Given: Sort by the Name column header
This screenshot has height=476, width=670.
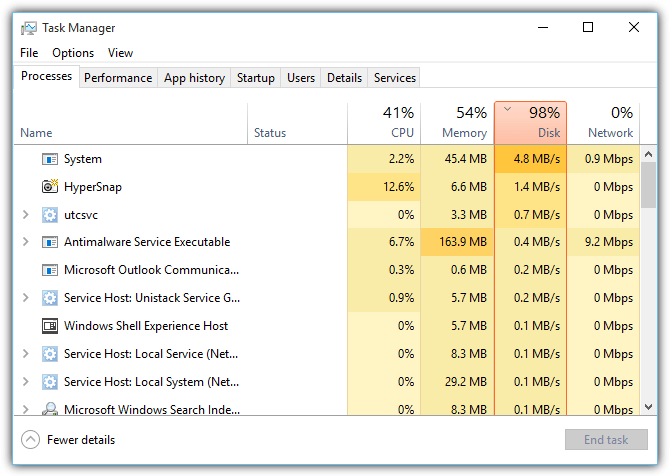Looking at the screenshot, I should pos(131,123).
